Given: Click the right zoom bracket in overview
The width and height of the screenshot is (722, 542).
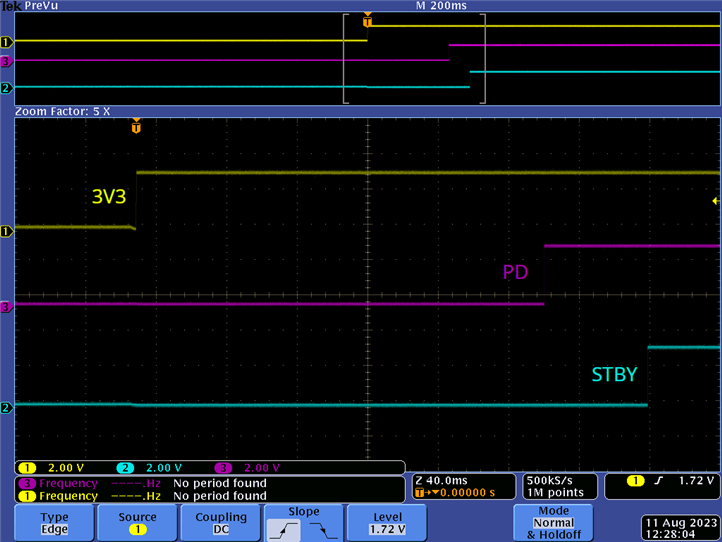Looking at the screenshot, I should 483,58.
